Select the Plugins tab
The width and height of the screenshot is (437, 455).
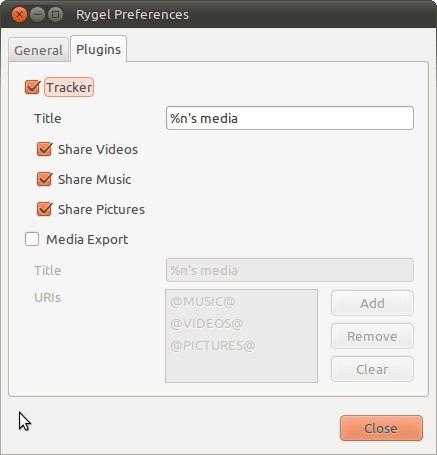pos(98,49)
